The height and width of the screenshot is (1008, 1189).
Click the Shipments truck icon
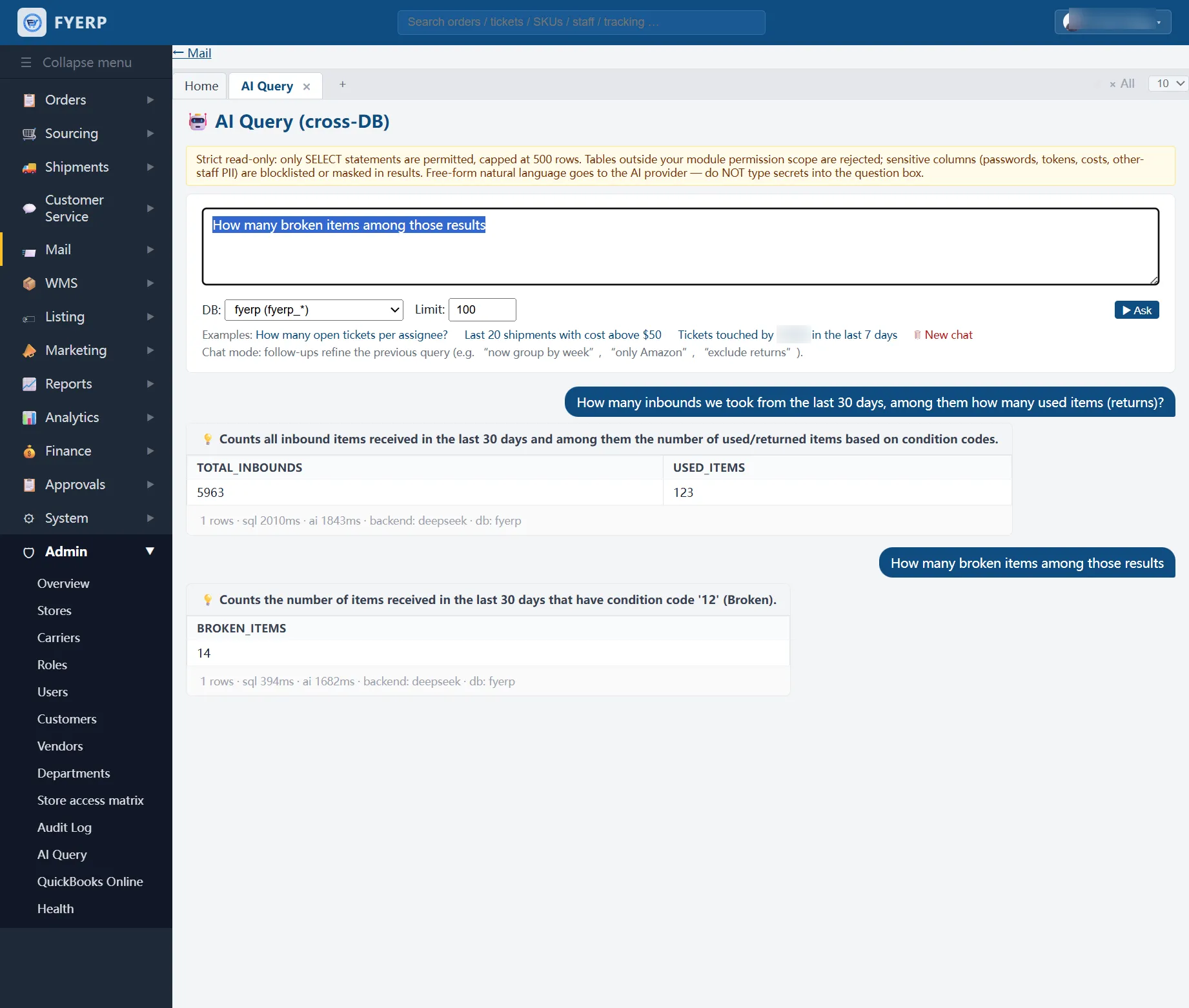tap(29, 168)
